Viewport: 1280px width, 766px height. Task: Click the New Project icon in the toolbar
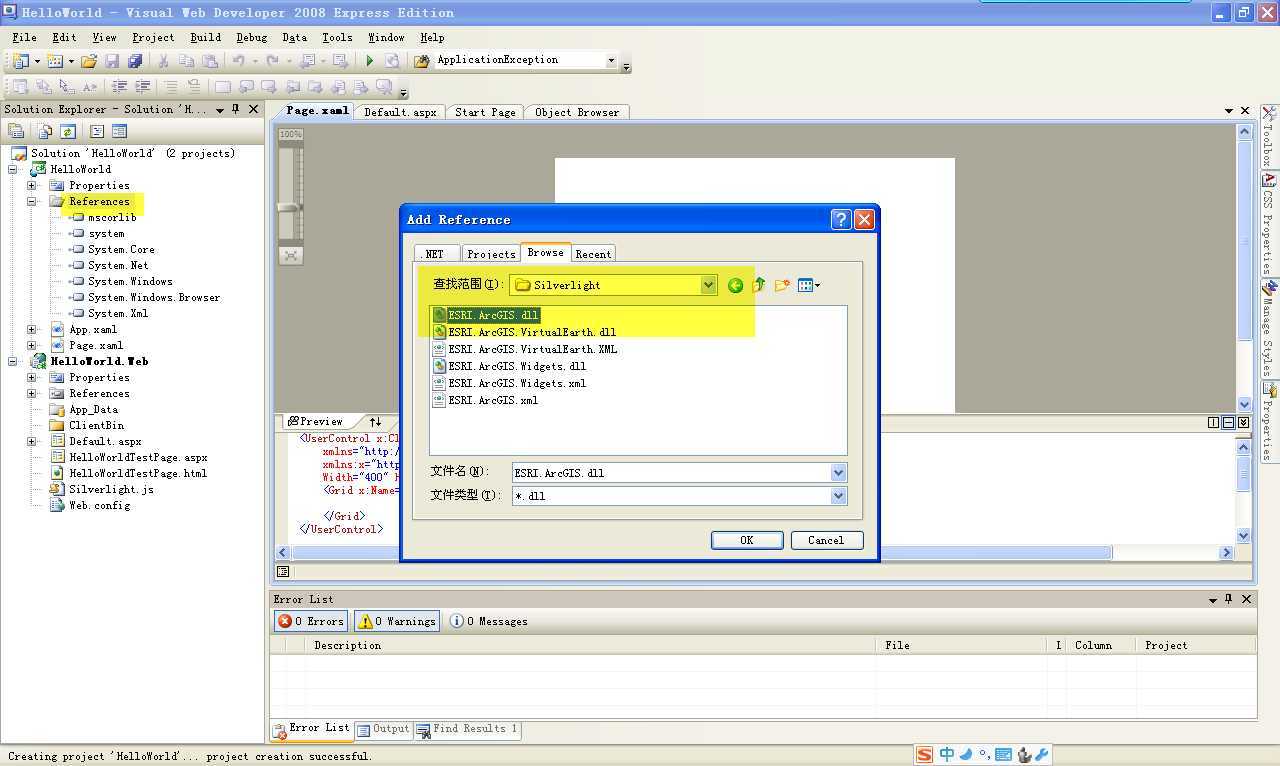(20, 61)
